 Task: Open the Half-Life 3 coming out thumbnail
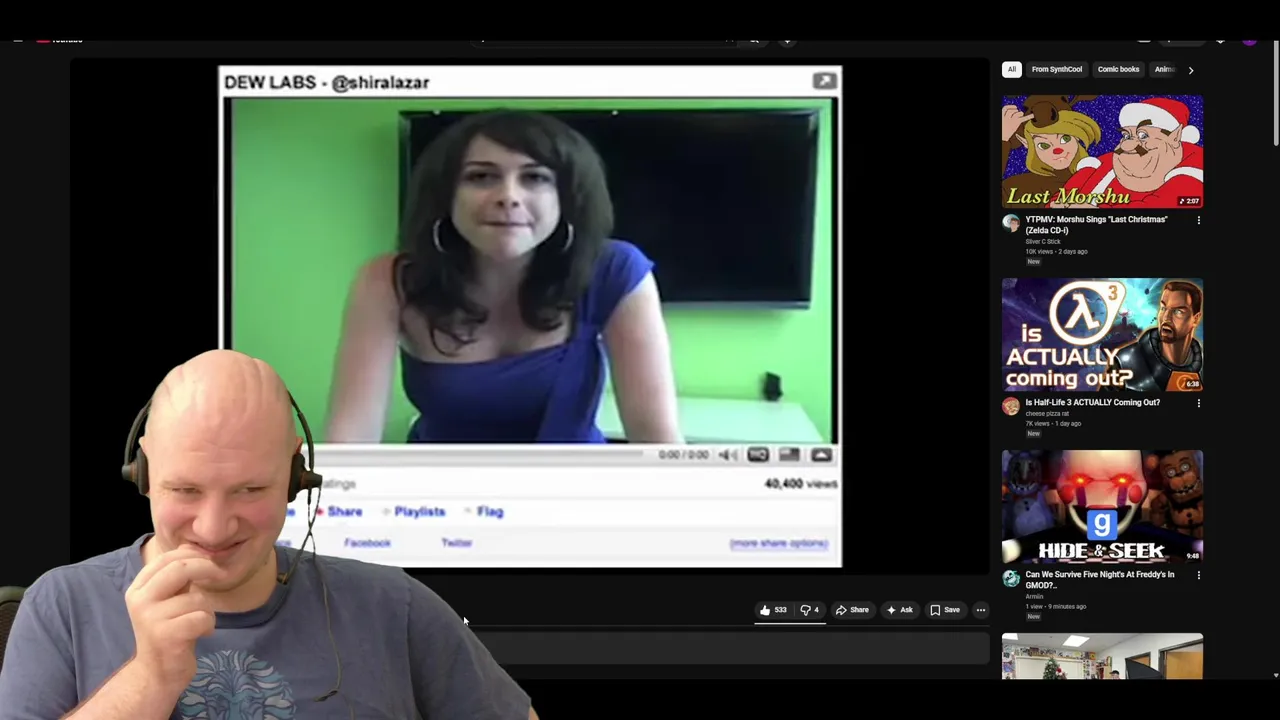point(1102,334)
